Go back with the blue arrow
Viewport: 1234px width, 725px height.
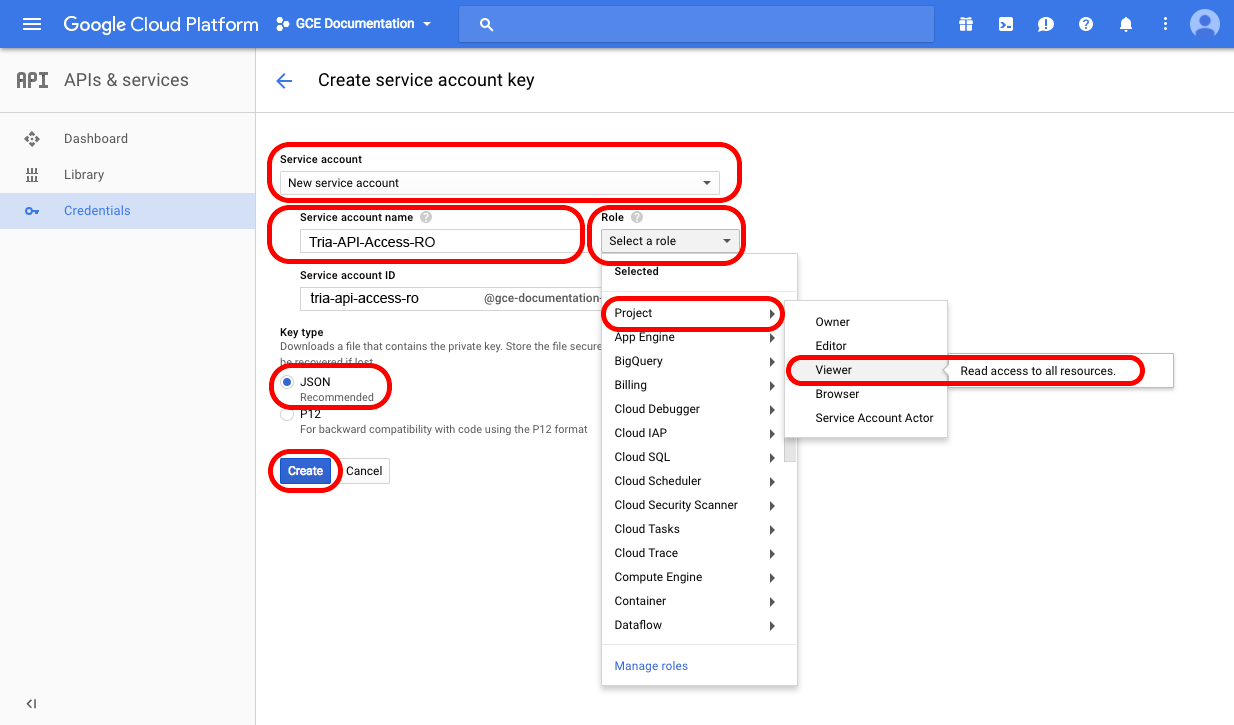[284, 81]
